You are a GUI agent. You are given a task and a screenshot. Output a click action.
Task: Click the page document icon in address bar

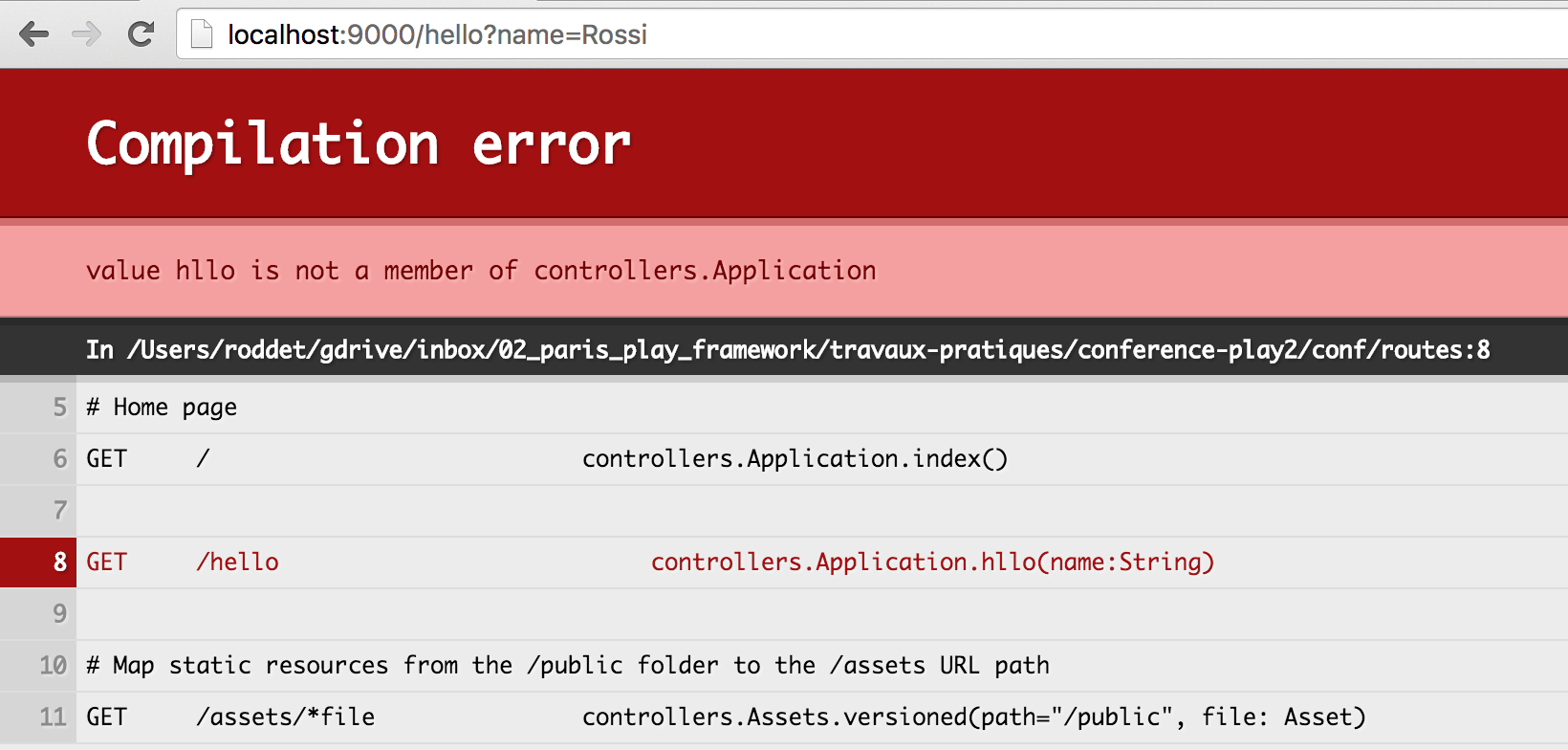click(x=202, y=35)
